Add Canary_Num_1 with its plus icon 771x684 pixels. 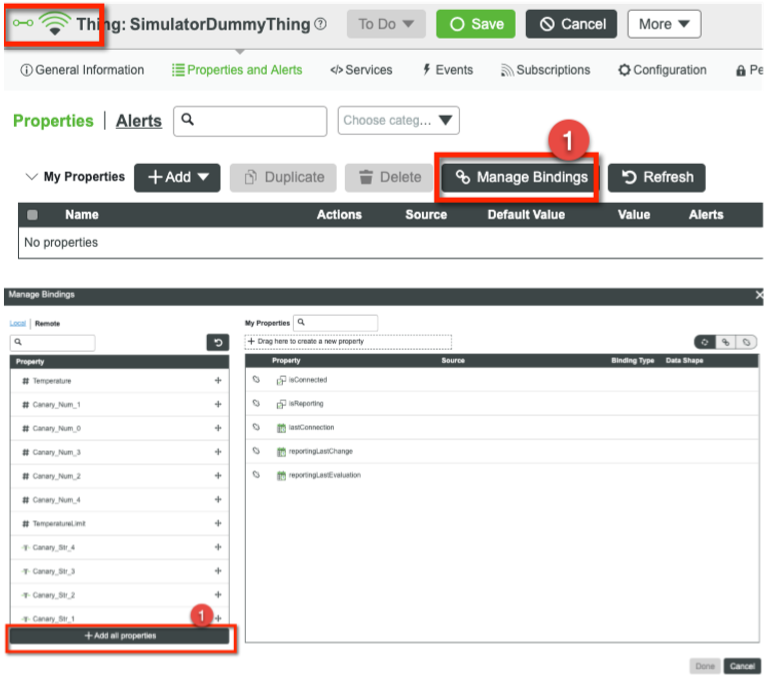point(218,404)
